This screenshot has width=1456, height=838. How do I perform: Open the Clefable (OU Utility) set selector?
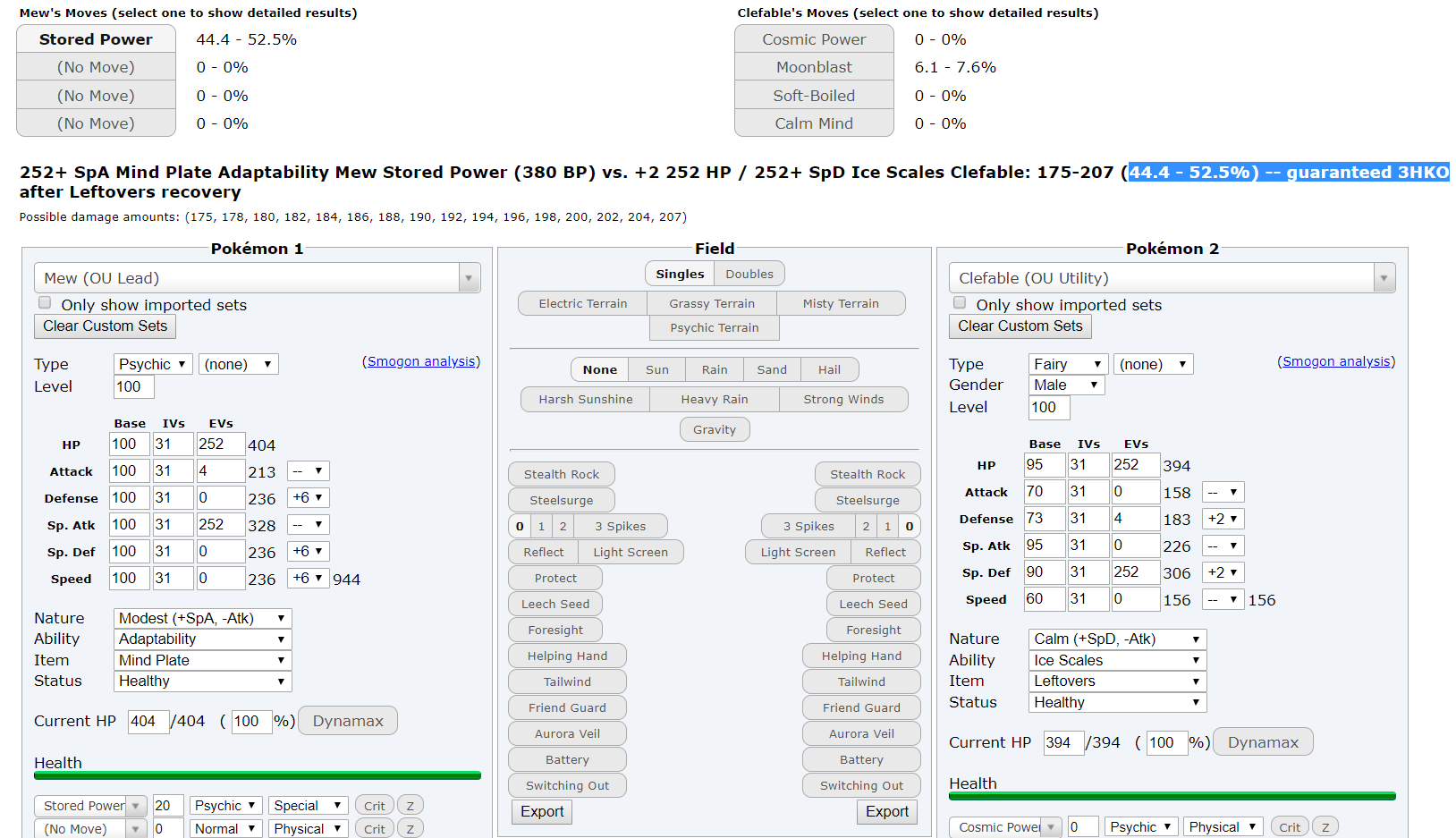[1172, 278]
